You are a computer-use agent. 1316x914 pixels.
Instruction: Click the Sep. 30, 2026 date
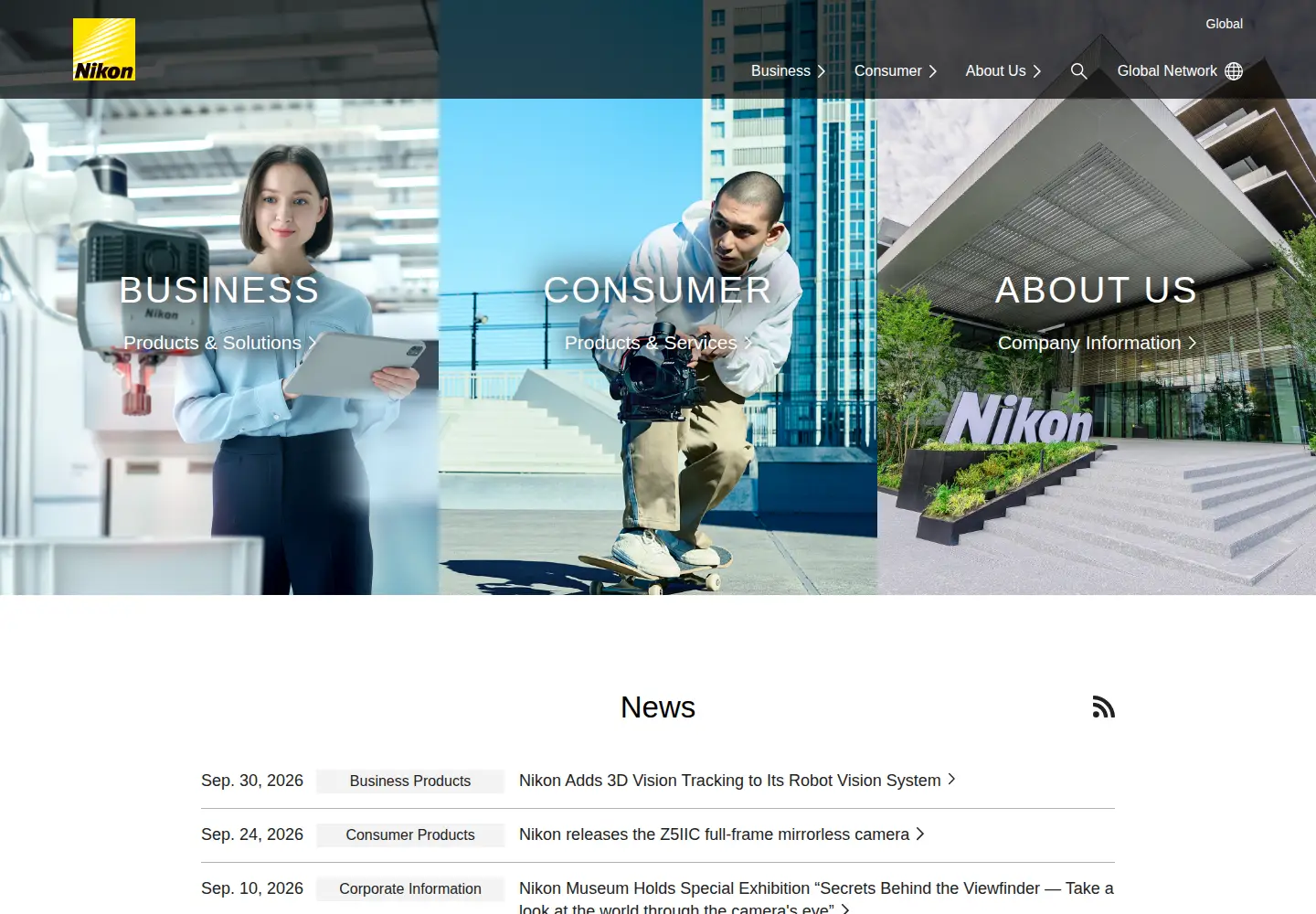pyautogui.click(x=252, y=781)
